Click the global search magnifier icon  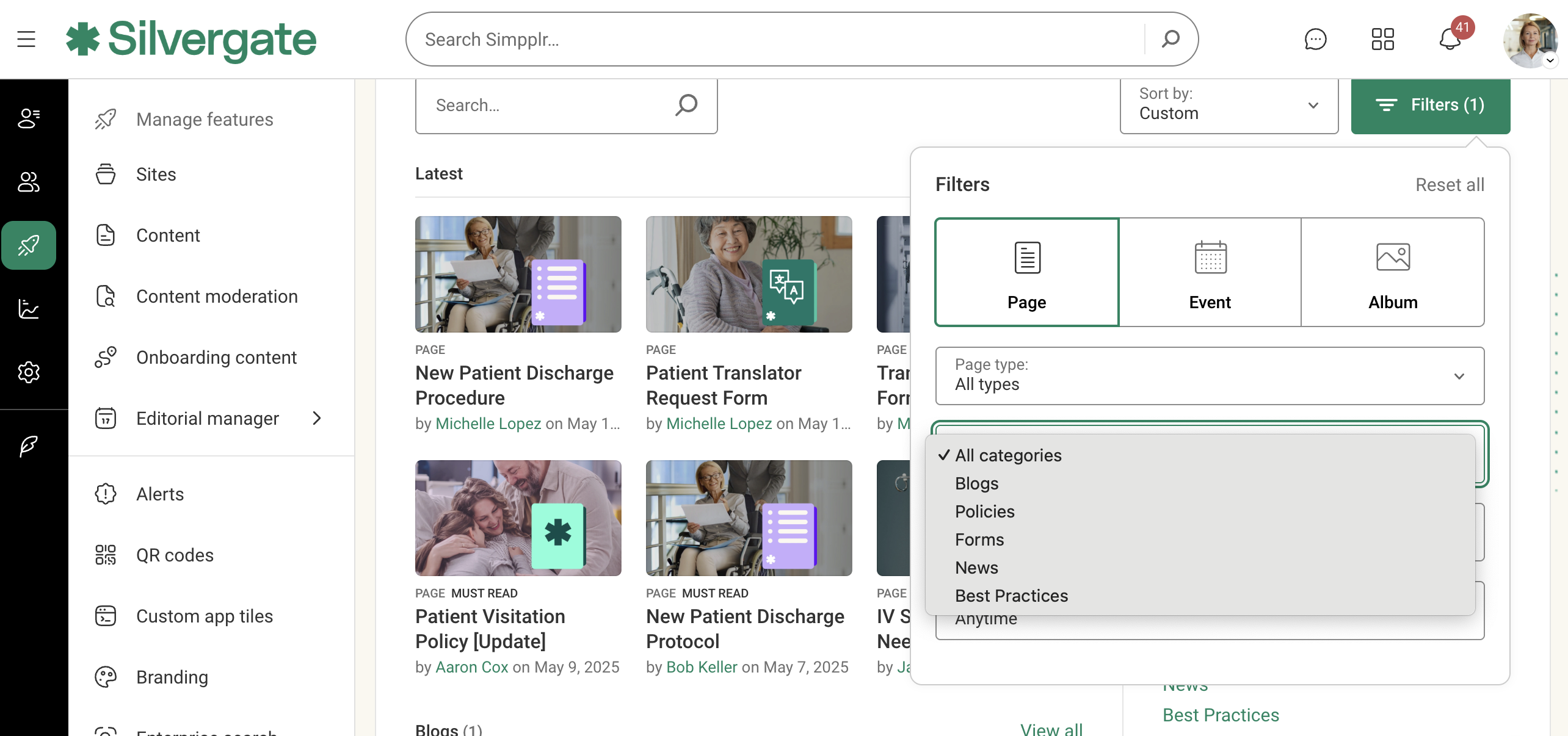1170,39
